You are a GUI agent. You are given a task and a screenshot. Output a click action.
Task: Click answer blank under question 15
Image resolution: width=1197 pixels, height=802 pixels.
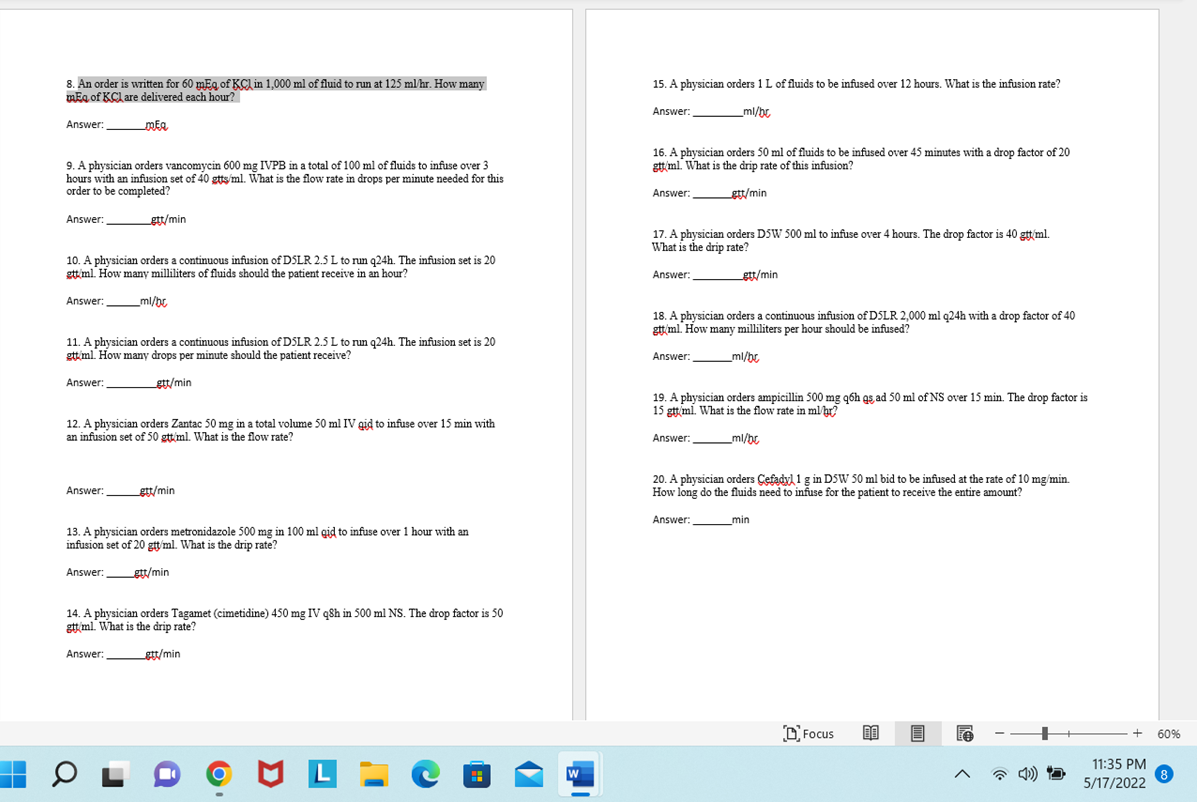click(x=718, y=111)
